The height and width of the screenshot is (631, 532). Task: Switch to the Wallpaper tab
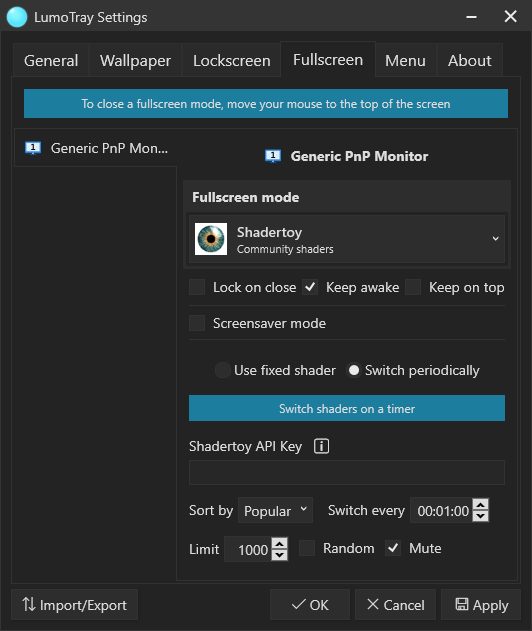pos(135,61)
